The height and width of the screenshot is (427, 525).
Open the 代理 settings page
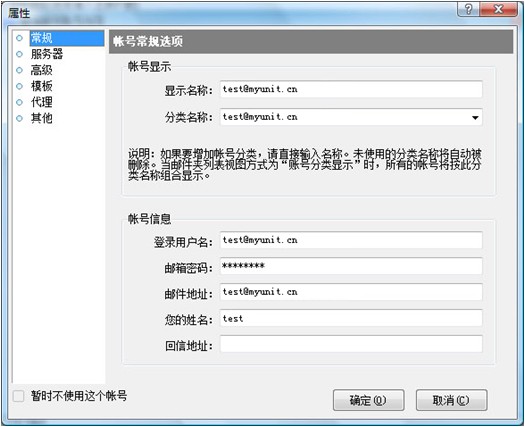click(x=42, y=102)
